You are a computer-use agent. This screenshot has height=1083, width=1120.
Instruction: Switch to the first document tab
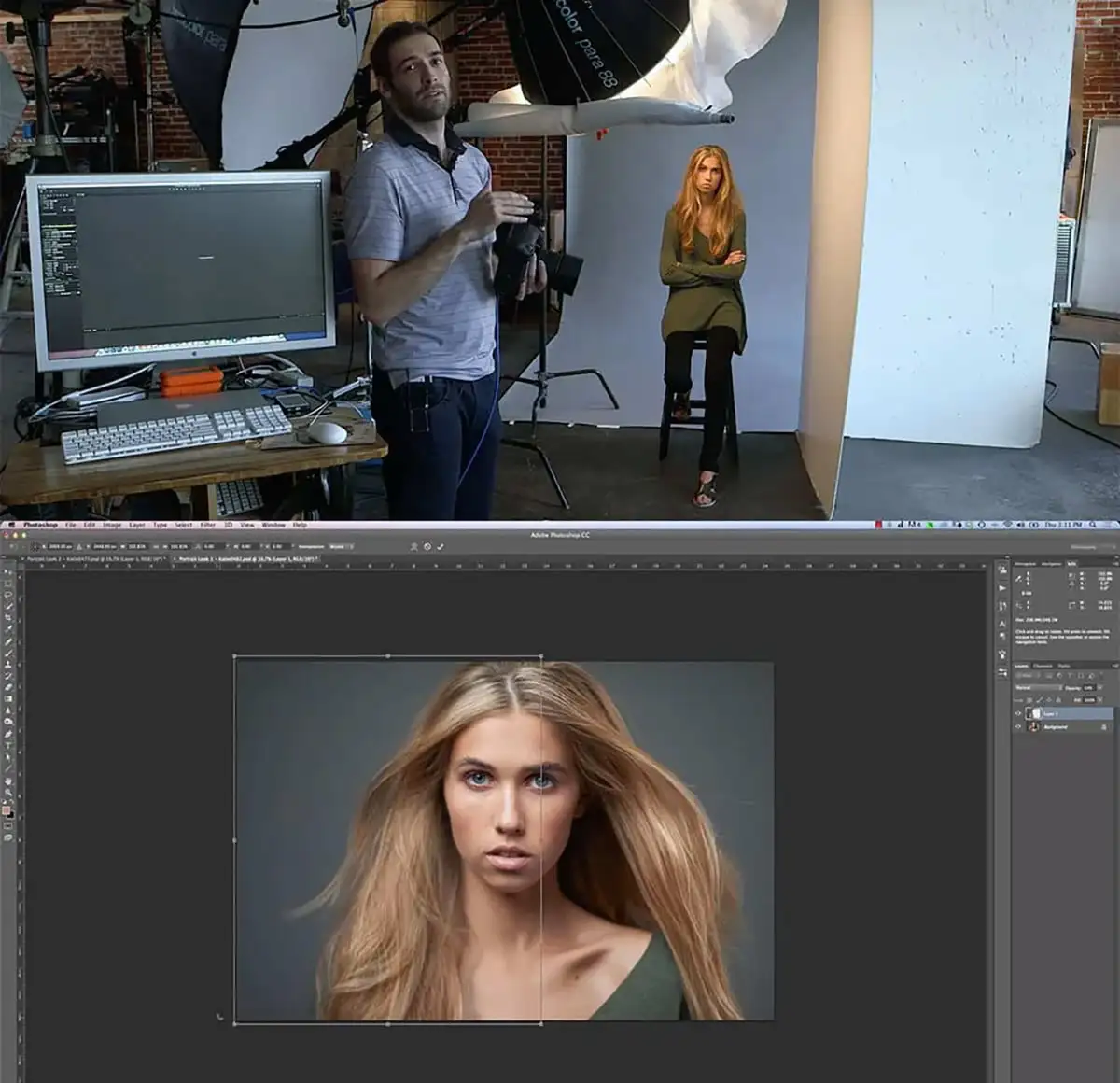pyautogui.click(x=95, y=558)
